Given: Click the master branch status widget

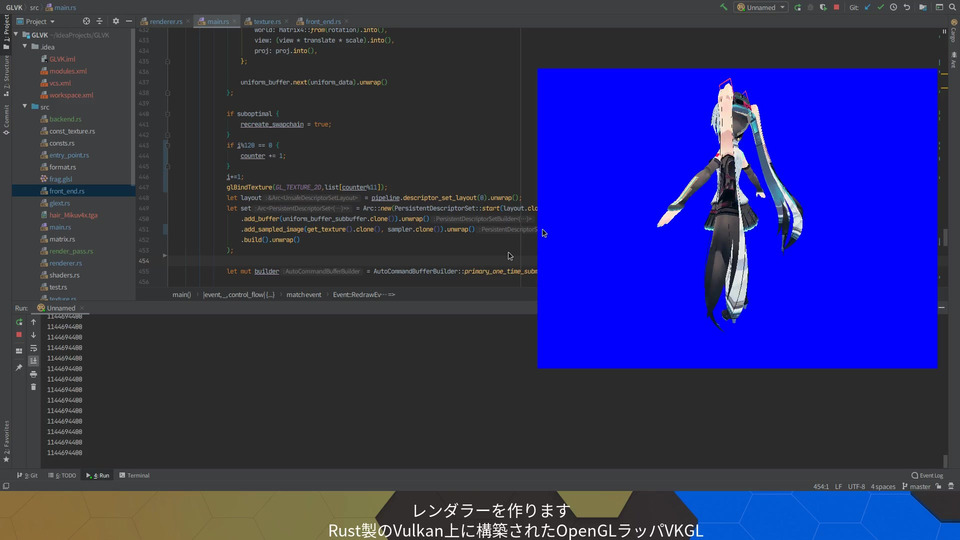Looking at the screenshot, I should (916, 487).
